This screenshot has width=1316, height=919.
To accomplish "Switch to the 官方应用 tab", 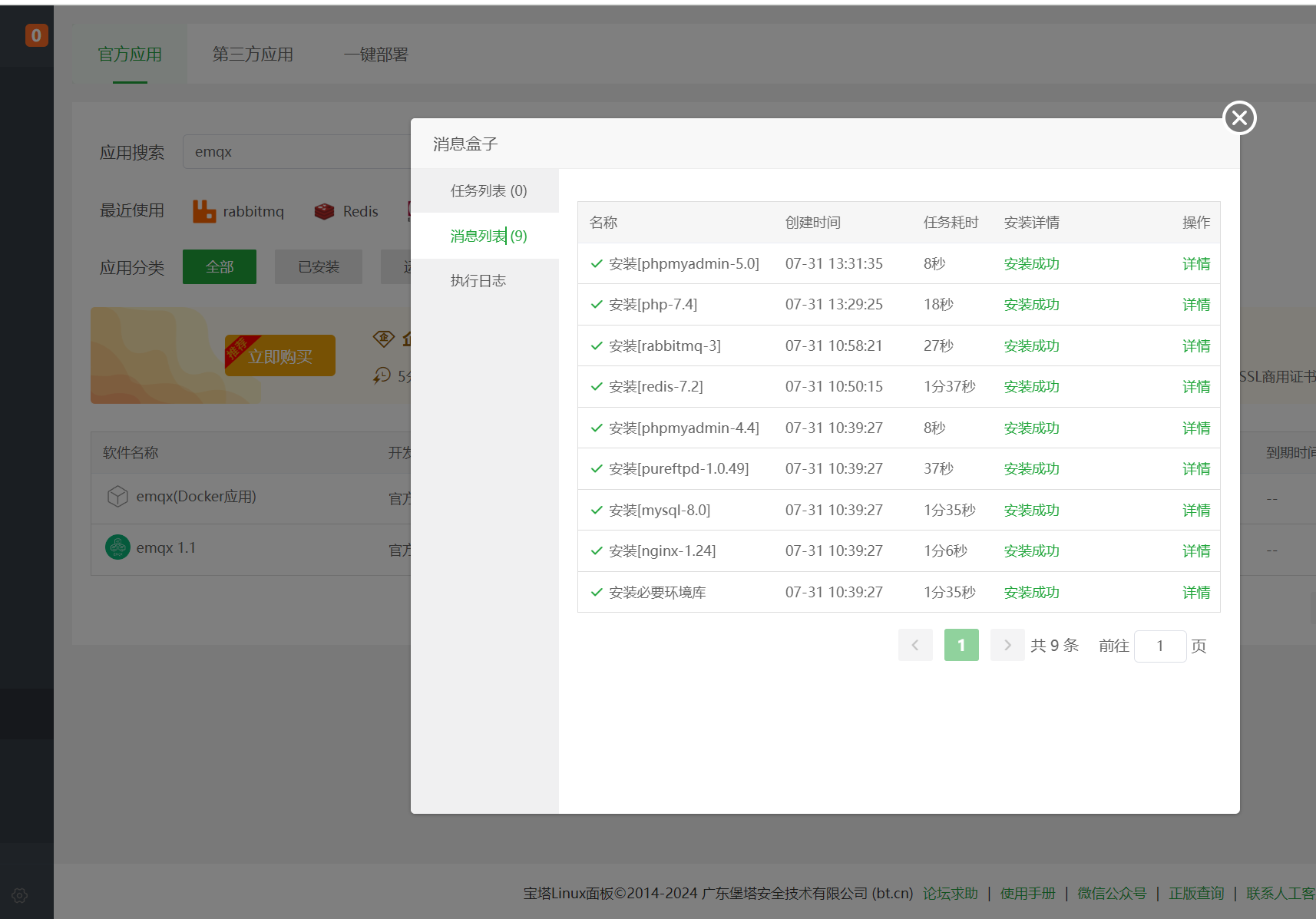I will 130,54.
